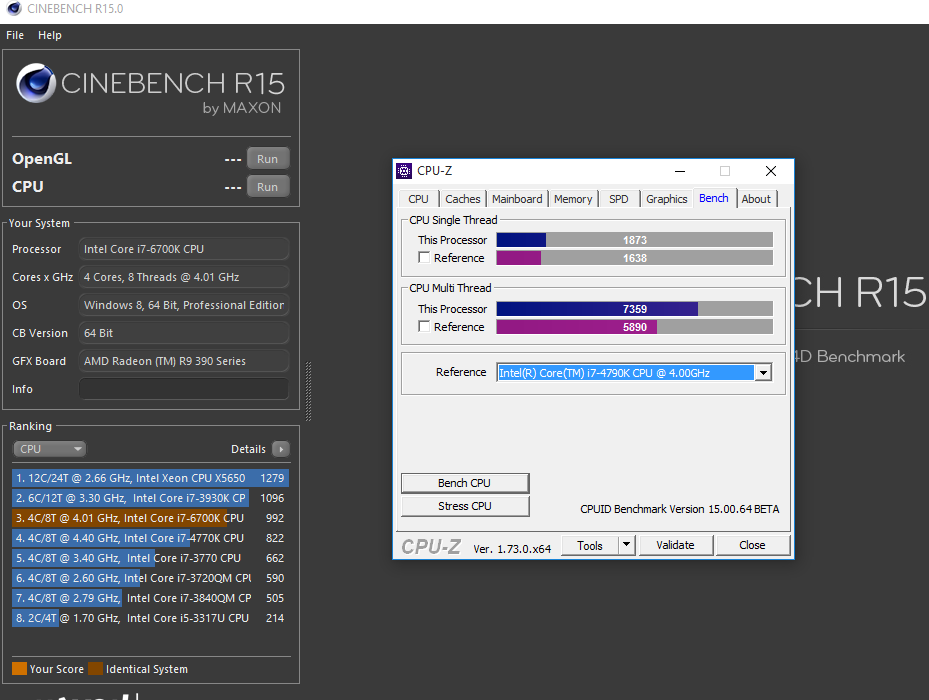The width and height of the screenshot is (929, 700).
Task: Select the Core i7-3840QM ranking row
Action: tap(150, 598)
